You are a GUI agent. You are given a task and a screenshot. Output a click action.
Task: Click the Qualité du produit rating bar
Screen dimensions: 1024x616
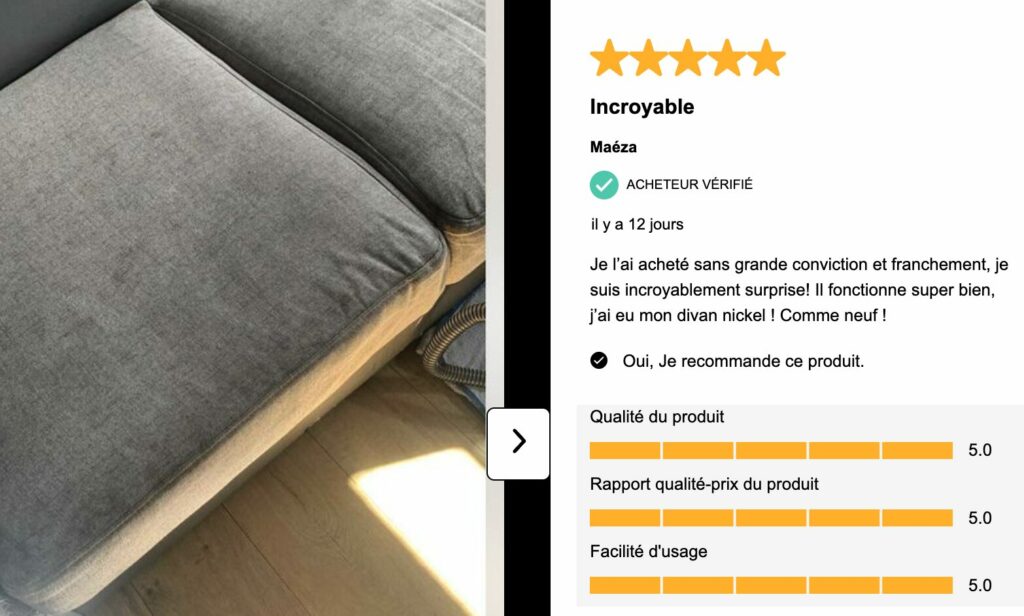coord(771,450)
